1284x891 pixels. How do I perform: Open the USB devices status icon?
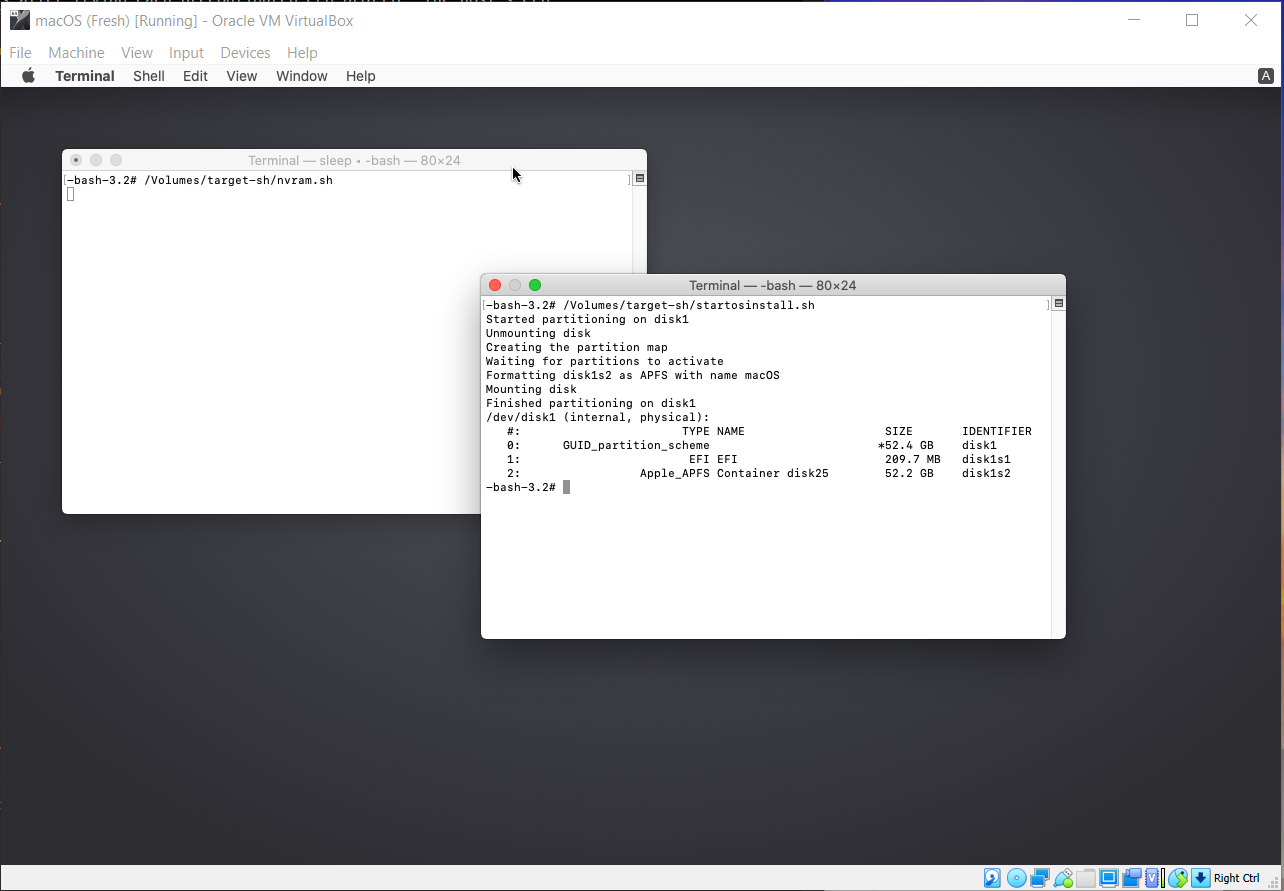1064,877
